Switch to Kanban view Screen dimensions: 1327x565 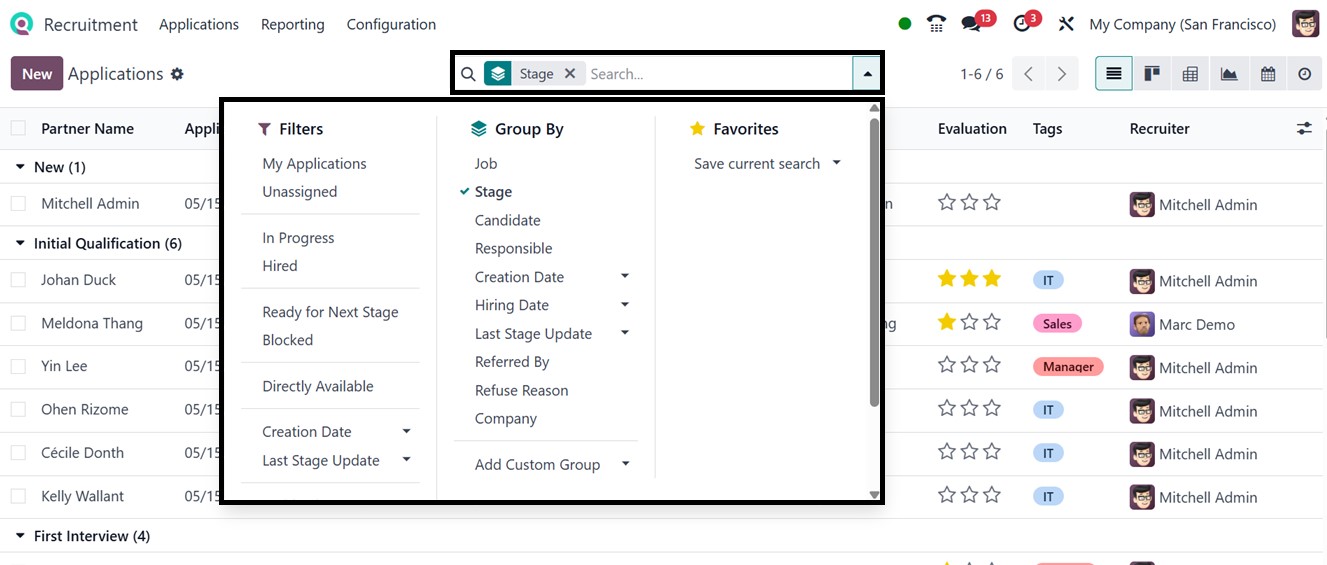coord(1152,74)
